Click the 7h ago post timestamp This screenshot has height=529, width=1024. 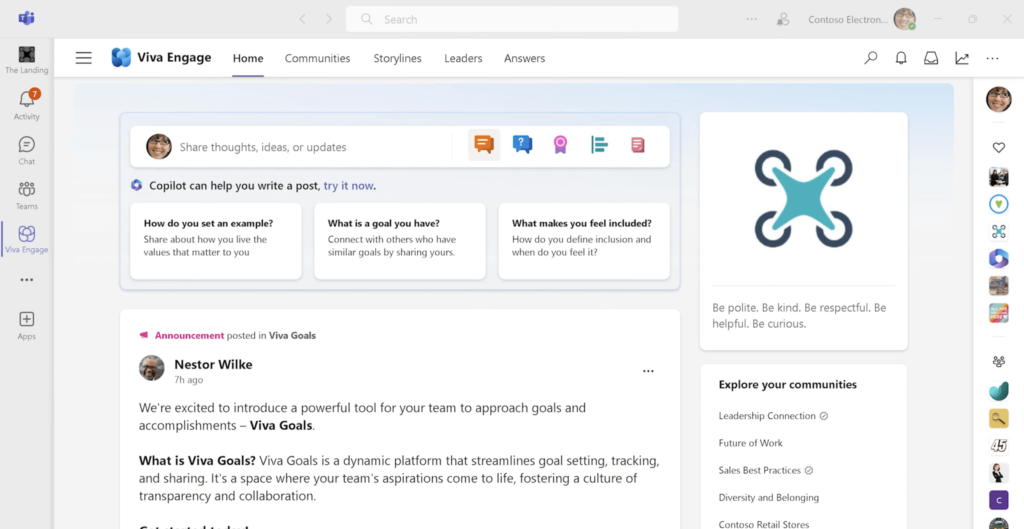click(x=189, y=379)
